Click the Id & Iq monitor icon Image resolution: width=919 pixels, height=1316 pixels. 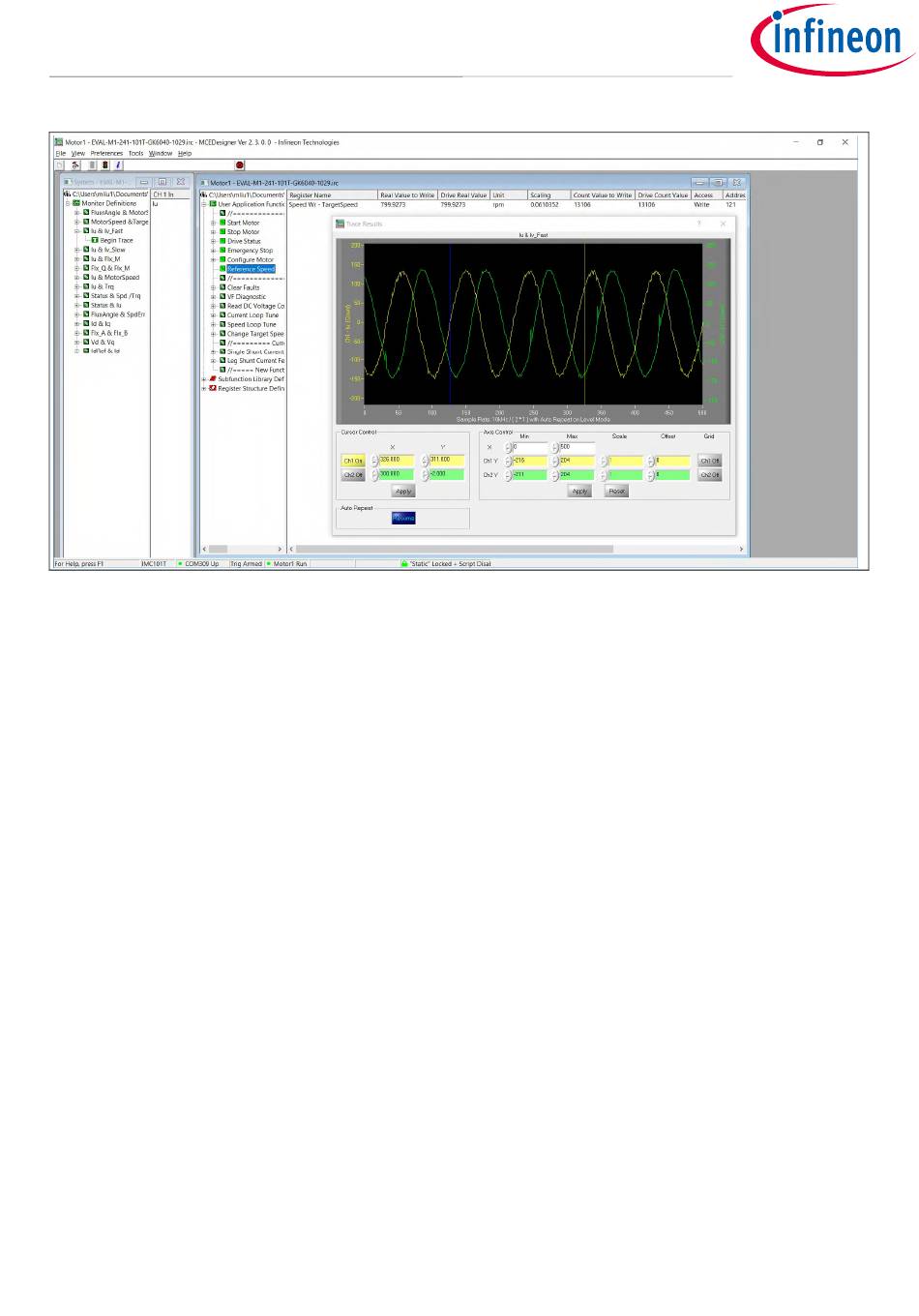[86, 323]
